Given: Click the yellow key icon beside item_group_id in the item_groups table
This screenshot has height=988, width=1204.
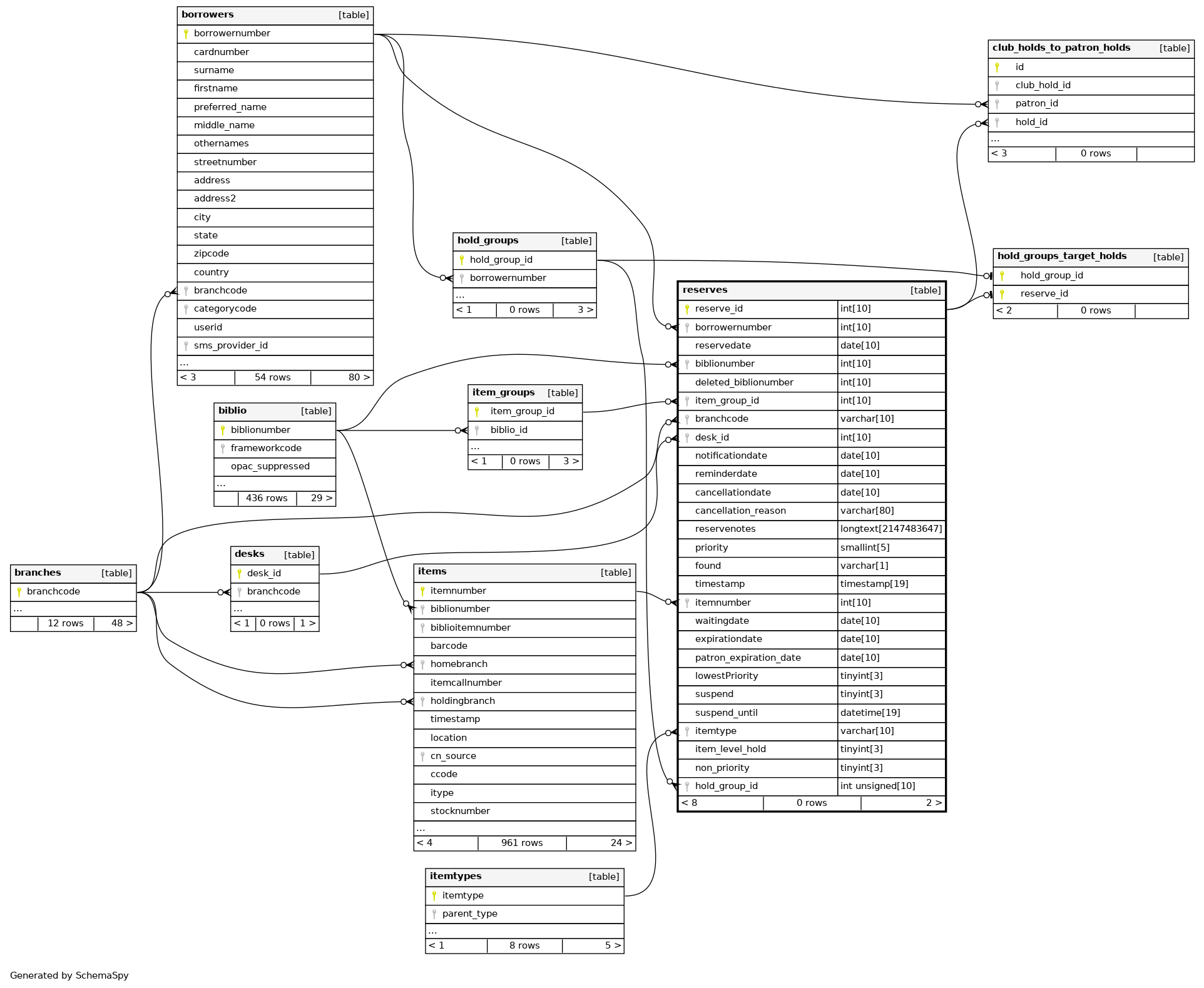Looking at the screenshot, I should coord(477,412).
